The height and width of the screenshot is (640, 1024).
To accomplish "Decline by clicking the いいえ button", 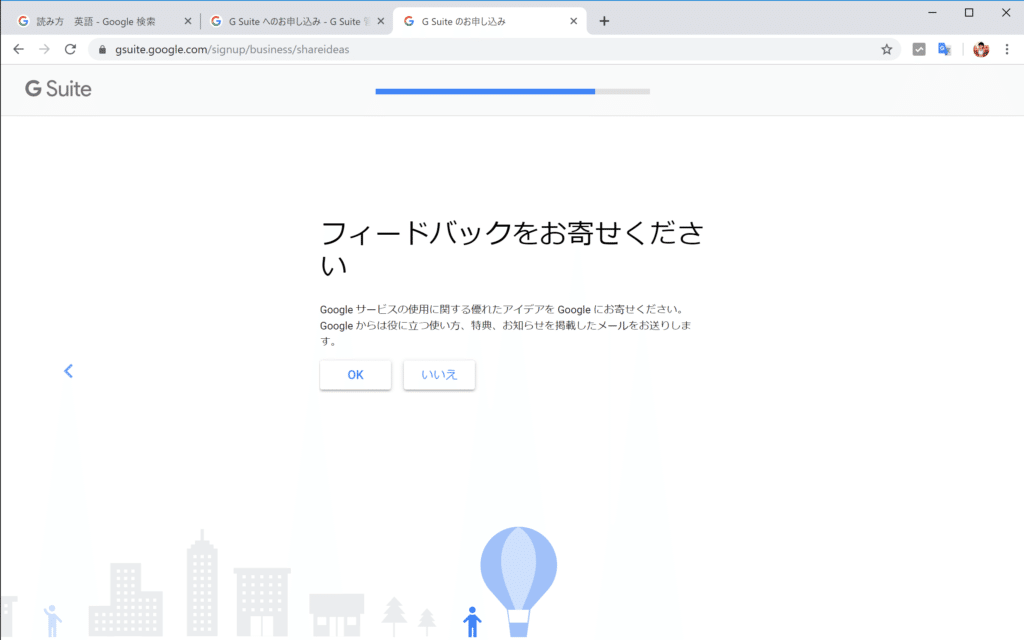I will [x=438, y=375].
